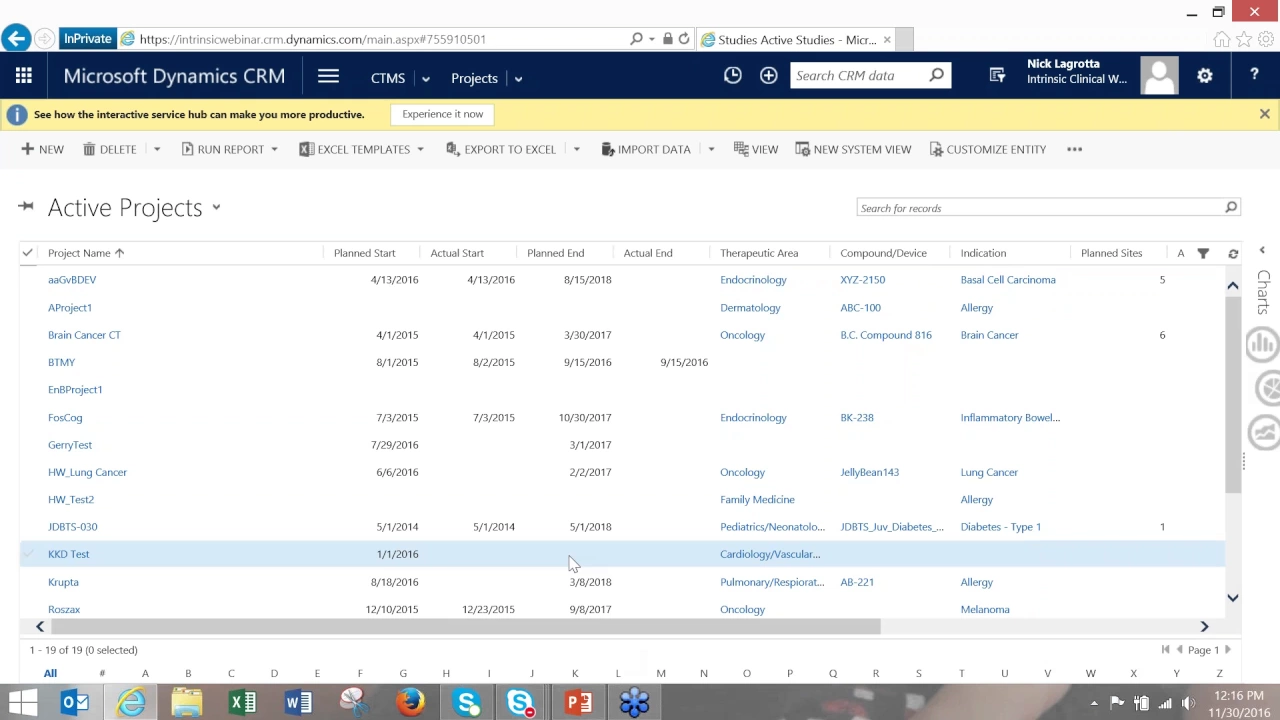This screenshot has height=720, width=1280.
Task: Select the All alphabet filter
Action: point(50,673)
